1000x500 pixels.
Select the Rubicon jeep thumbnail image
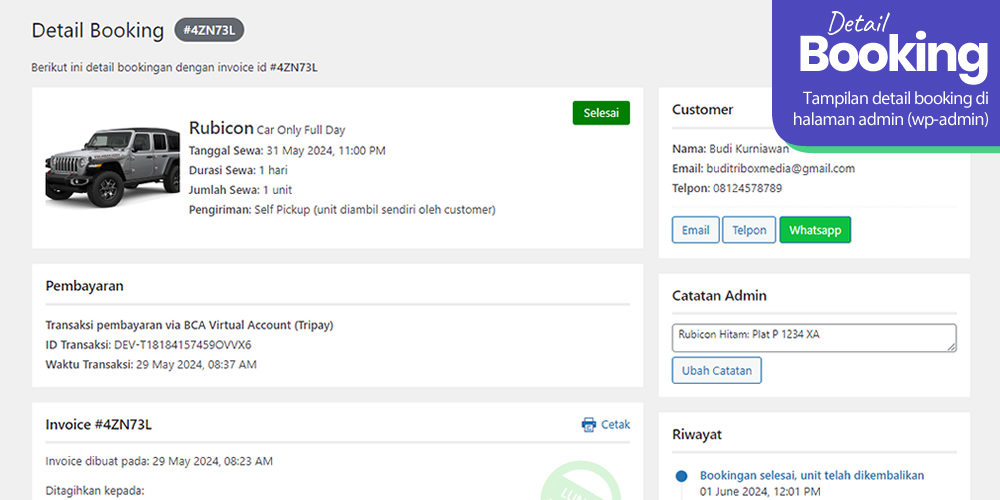click(112, 167)
